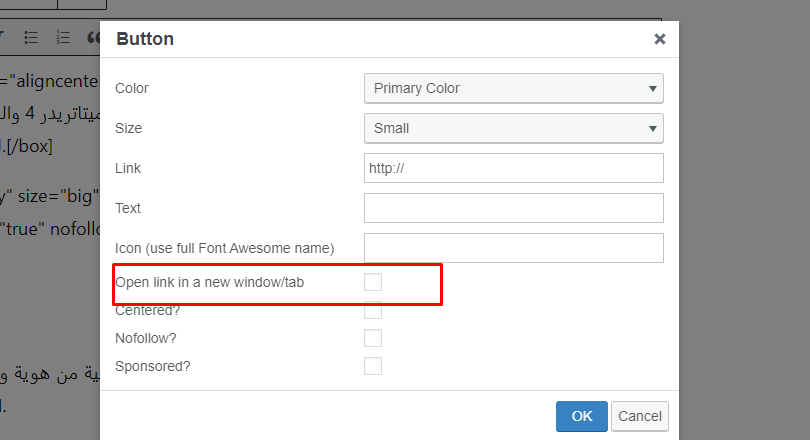Confirm the dialog with the OK button
This screenshot has height=440, width=810.
[x=582, y=416]
